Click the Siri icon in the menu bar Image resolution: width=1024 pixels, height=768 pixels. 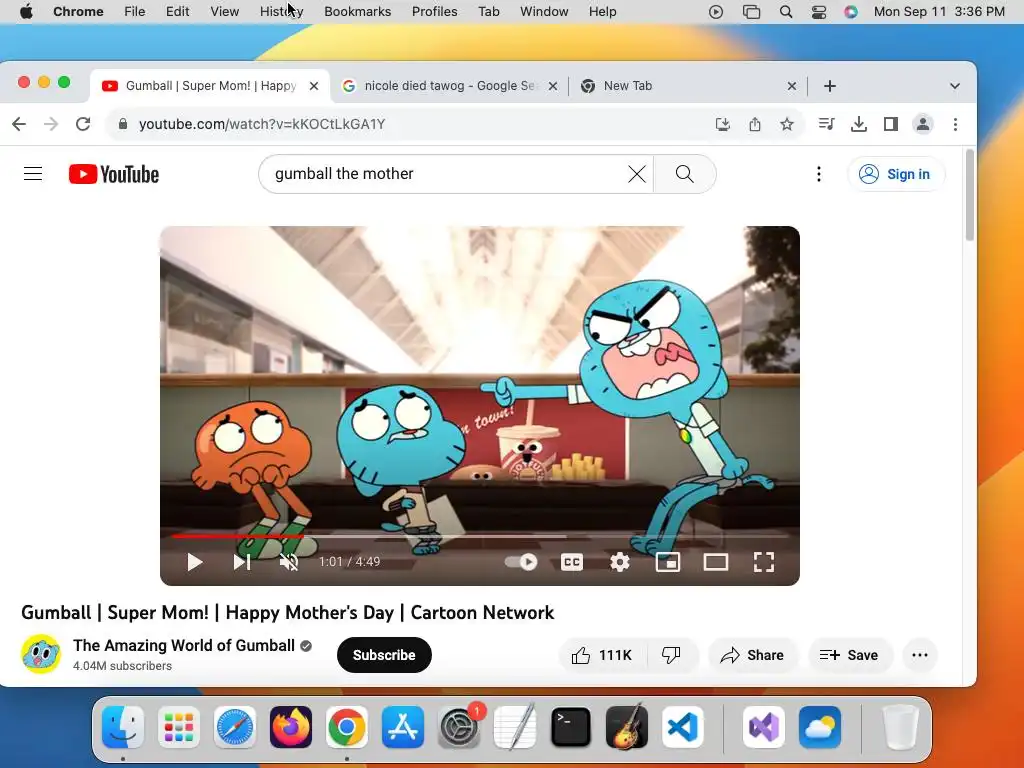coord(850,12)
